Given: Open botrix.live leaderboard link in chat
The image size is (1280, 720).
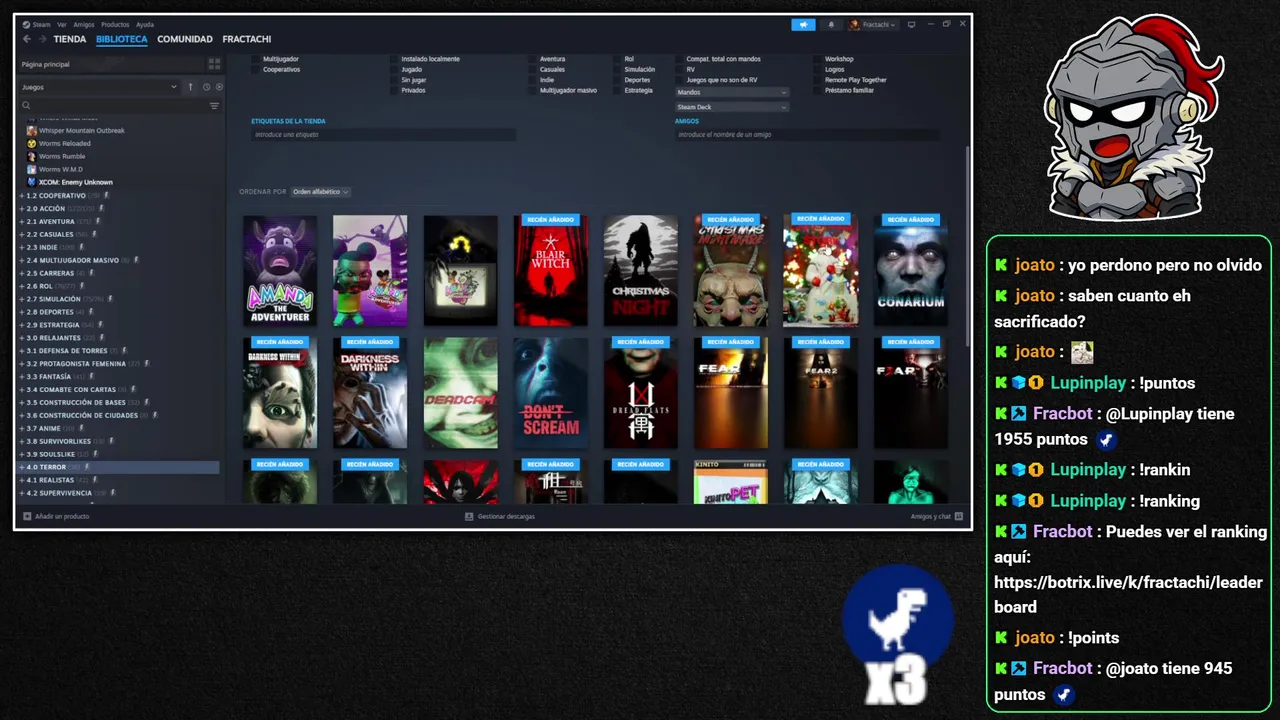Looking at the screenshot, I should 1128,594.
